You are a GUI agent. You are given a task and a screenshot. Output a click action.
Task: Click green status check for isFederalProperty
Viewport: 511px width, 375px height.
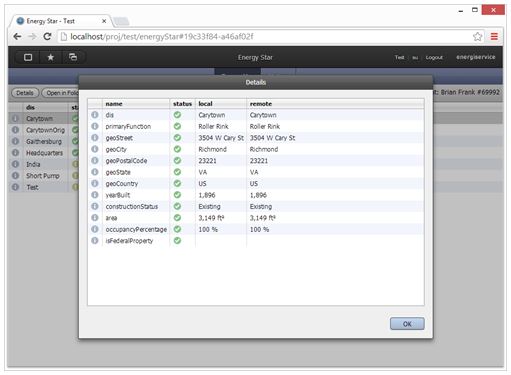[177, 240]
